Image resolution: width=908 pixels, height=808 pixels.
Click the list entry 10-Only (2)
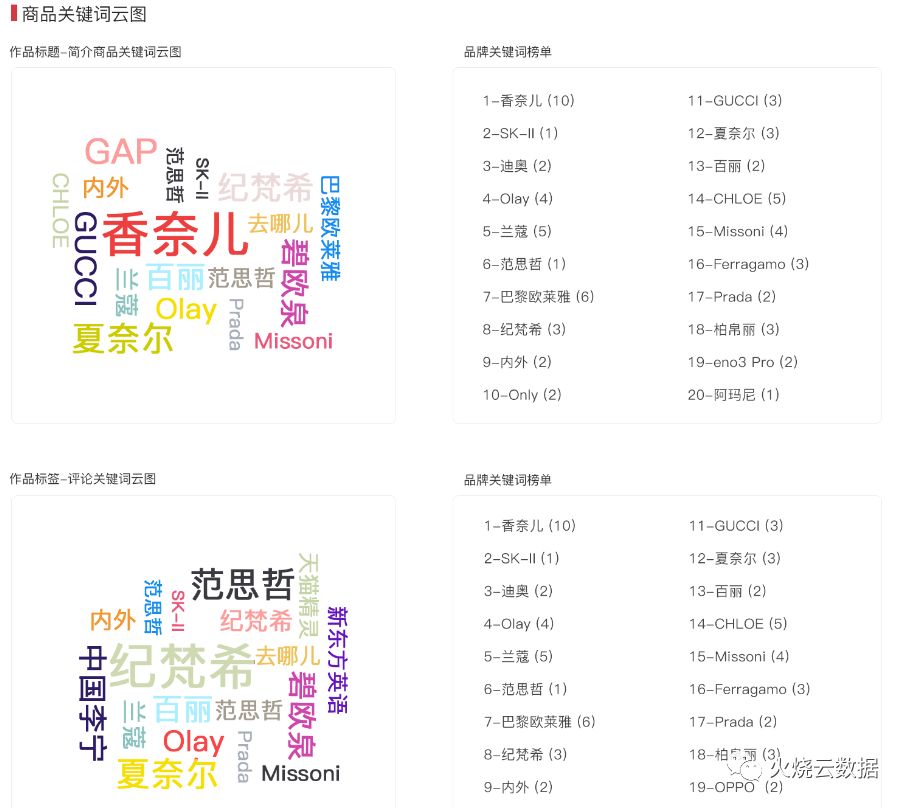522,395
